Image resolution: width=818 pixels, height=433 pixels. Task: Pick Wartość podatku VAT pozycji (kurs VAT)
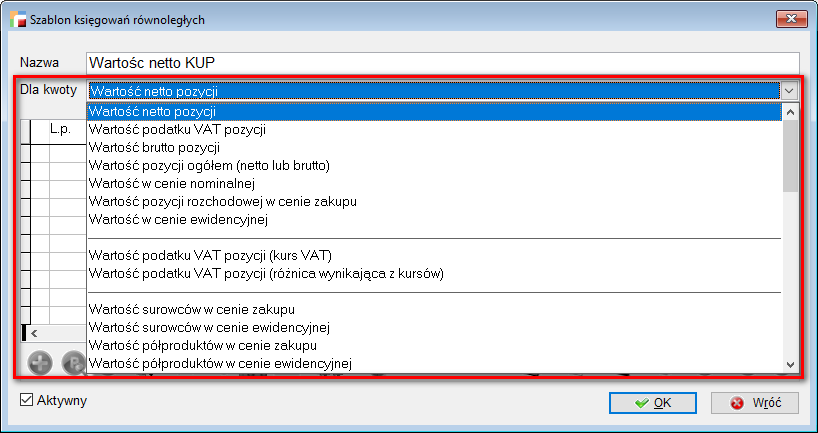(x=210, y=255)
